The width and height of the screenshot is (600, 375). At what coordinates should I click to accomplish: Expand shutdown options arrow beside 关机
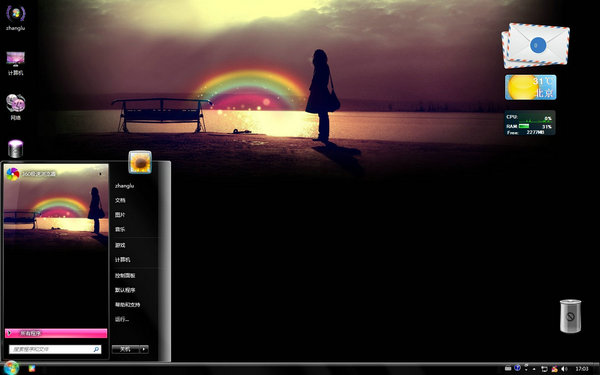coord(144,349)
